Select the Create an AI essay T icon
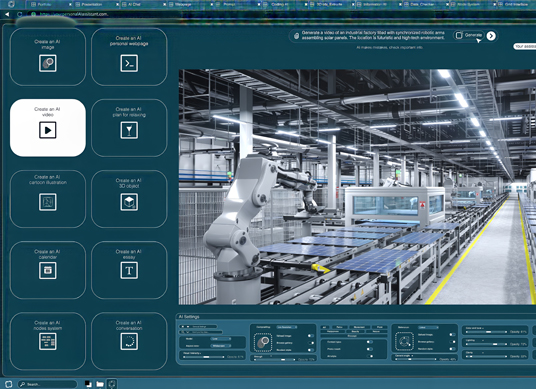 coord(129,270)
